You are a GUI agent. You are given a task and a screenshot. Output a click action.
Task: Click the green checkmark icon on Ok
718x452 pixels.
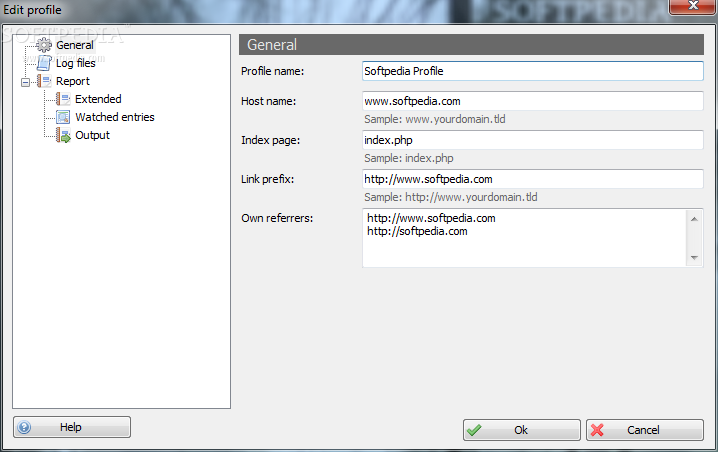coord(474,430)
